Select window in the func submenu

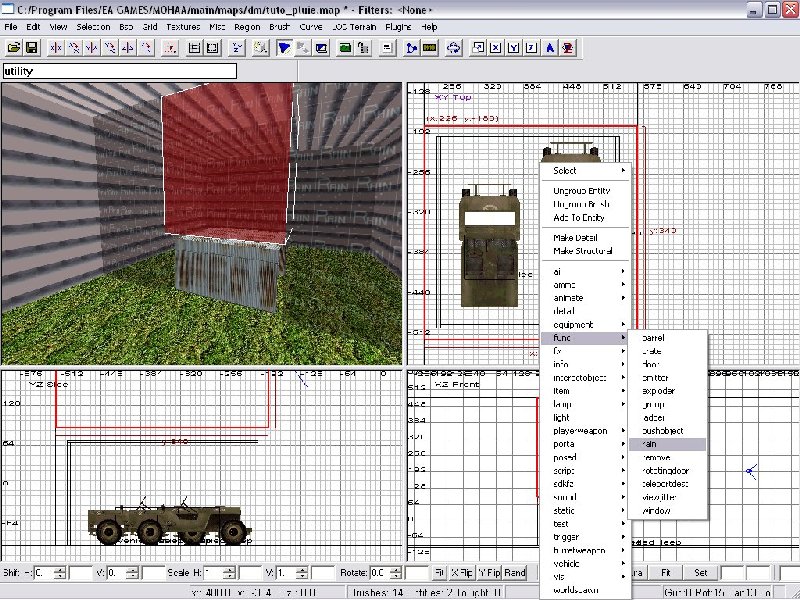(667, 510)
